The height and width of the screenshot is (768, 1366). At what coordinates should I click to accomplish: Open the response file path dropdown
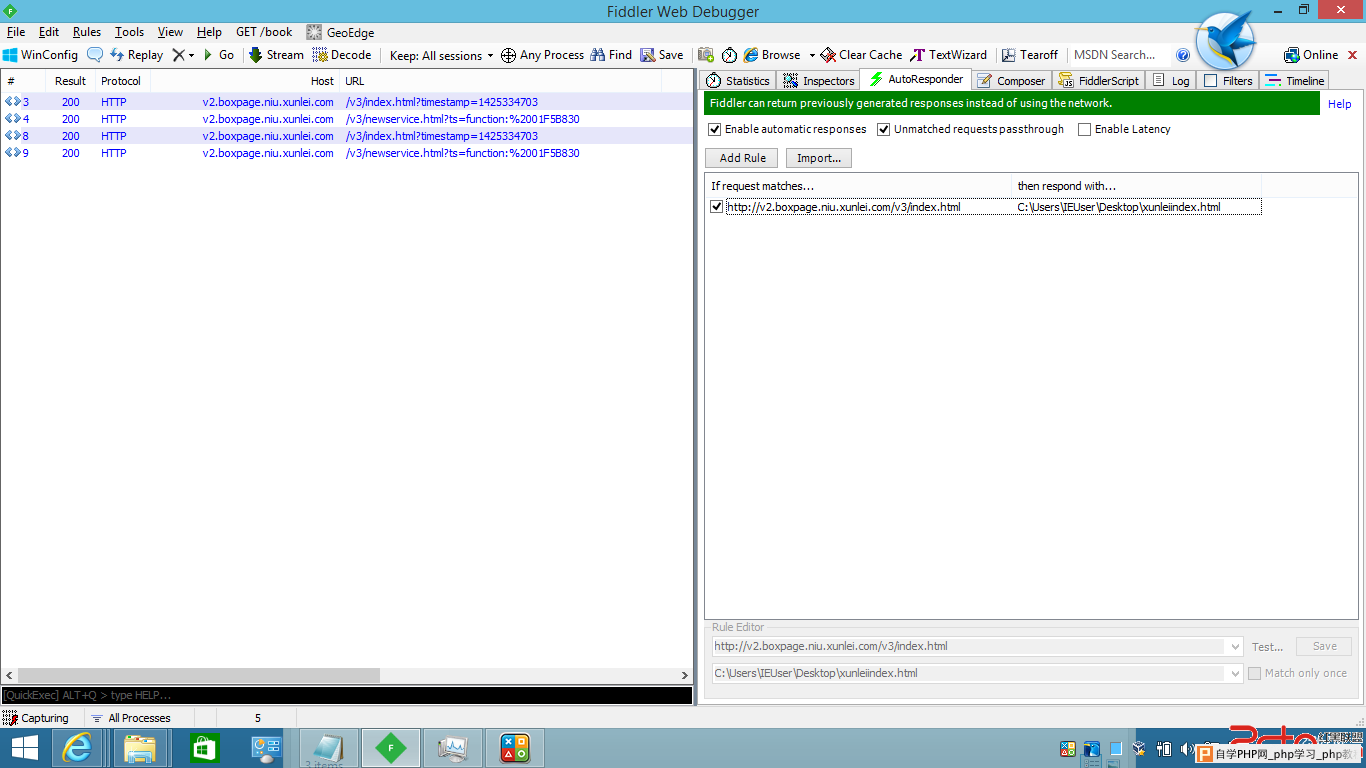pos(1235,674)
